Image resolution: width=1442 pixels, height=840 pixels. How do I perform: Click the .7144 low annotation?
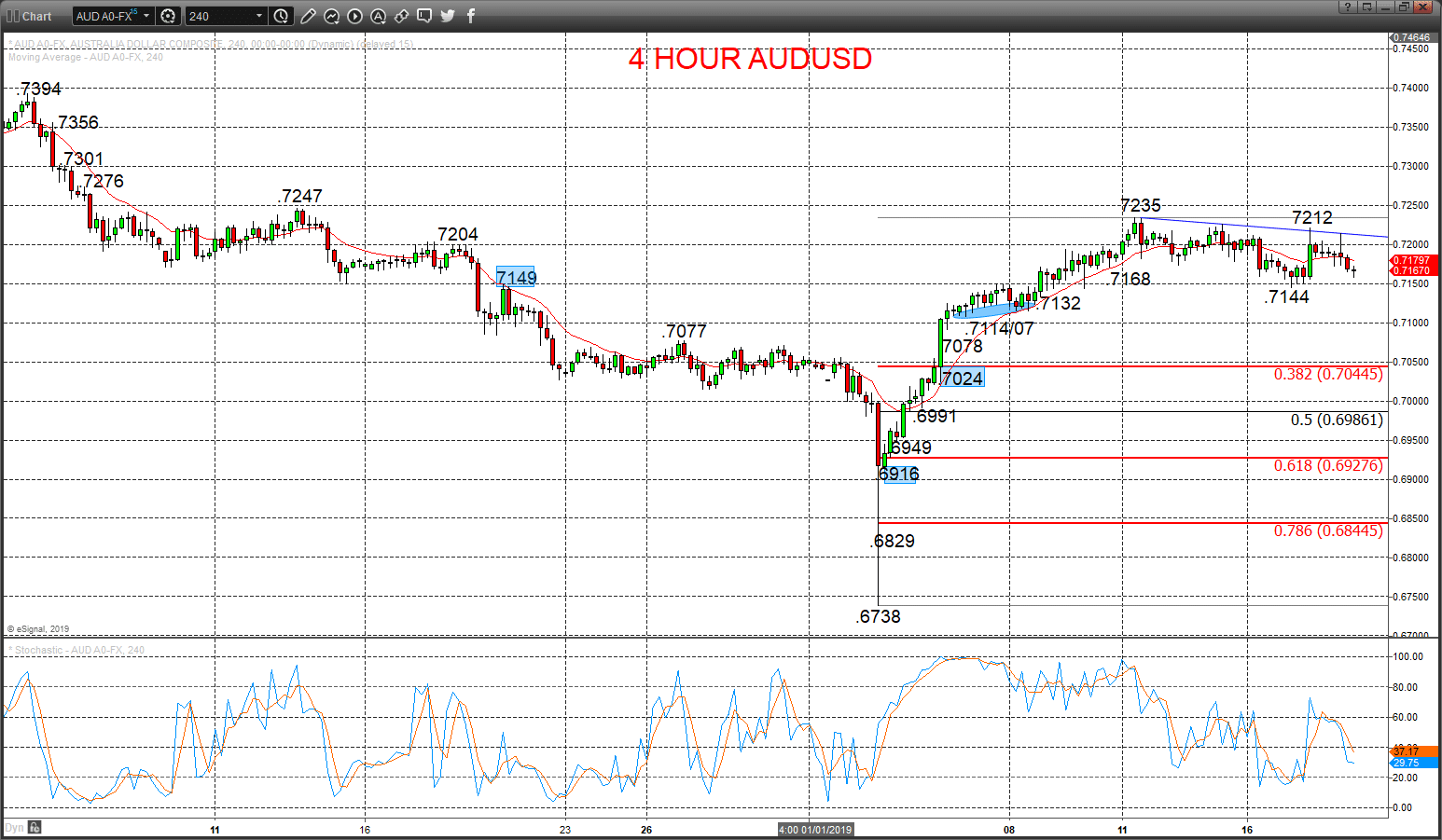[1287, 296]
